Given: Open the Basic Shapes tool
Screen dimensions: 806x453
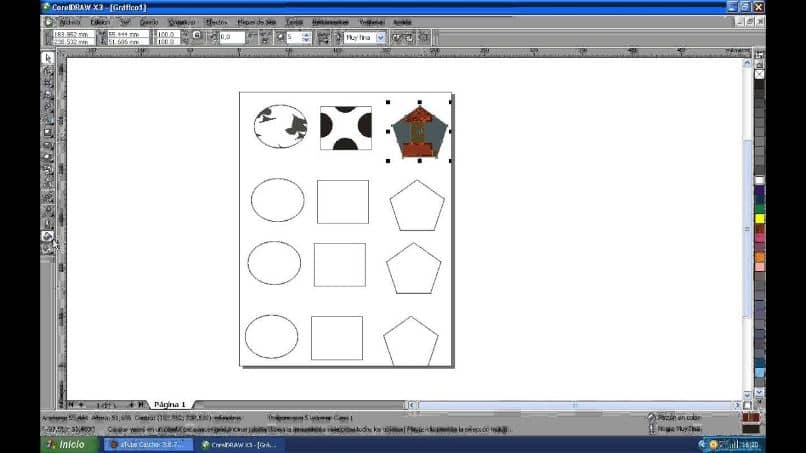Looking at the screenshot, I should pos(48,170).
